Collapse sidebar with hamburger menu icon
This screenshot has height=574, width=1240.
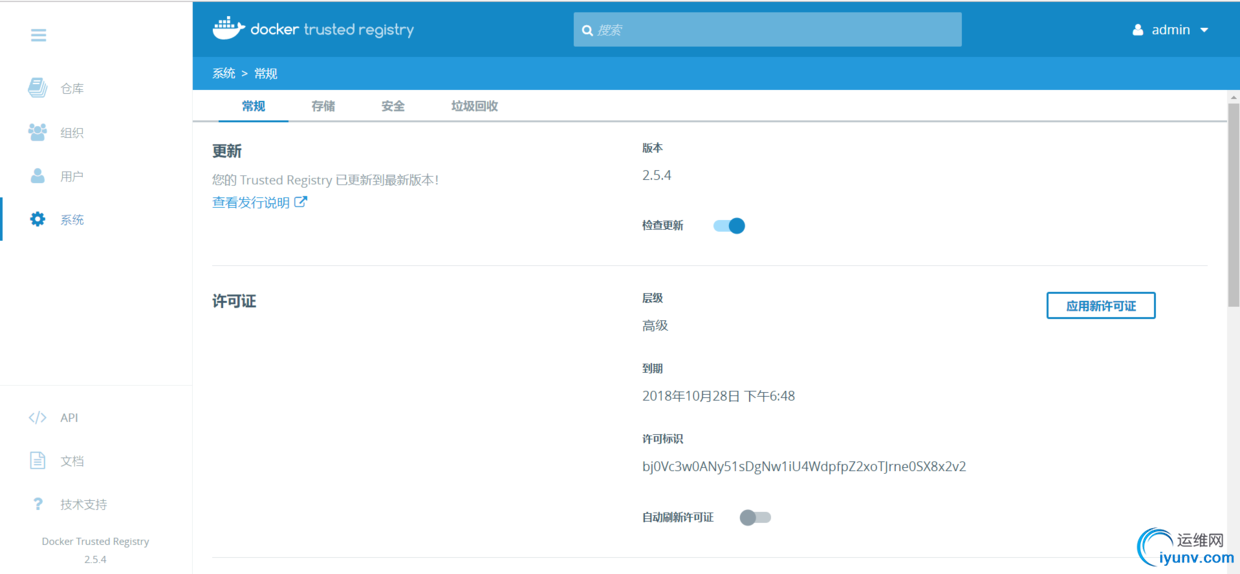tap(39, 35)
